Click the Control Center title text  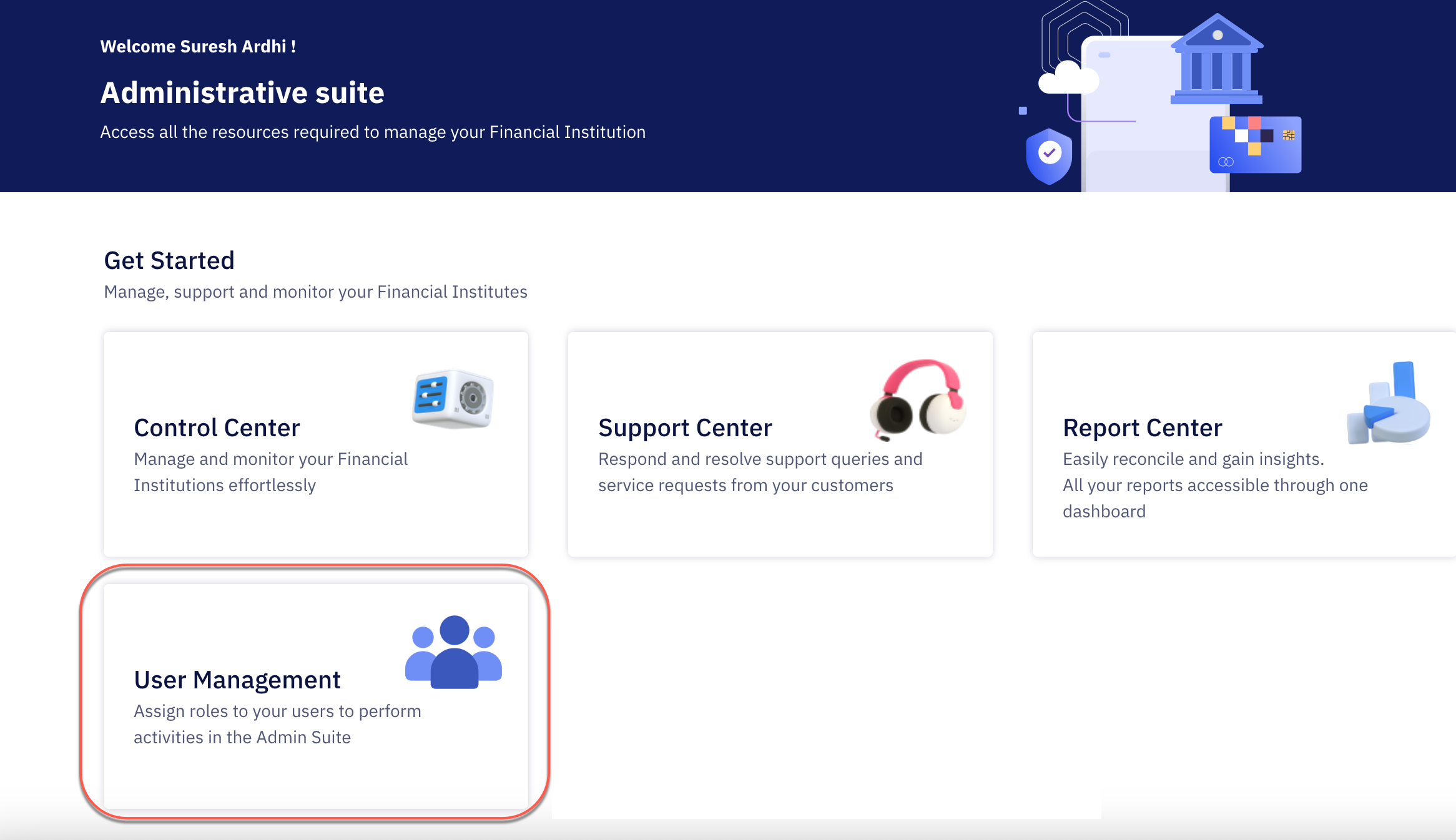[217, 427]
